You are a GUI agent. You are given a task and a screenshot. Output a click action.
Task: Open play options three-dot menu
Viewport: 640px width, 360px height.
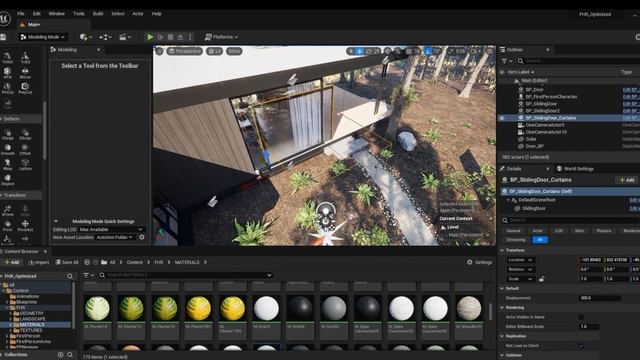[x=190, y=37]
